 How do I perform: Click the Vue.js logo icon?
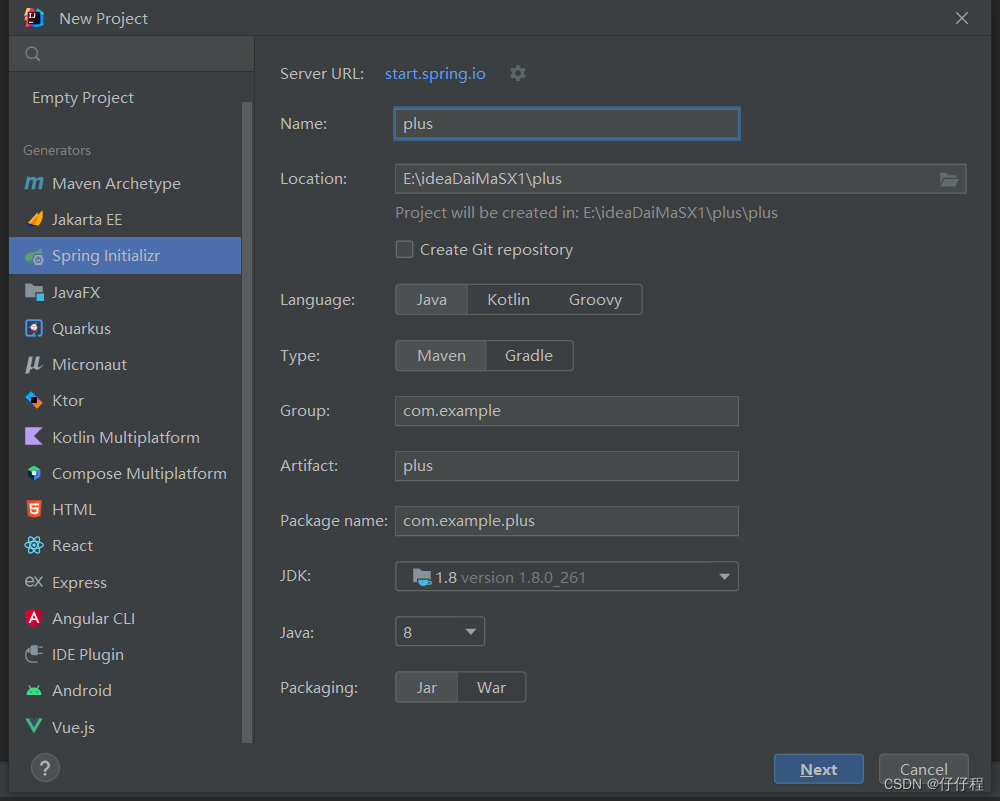point(34,726)
